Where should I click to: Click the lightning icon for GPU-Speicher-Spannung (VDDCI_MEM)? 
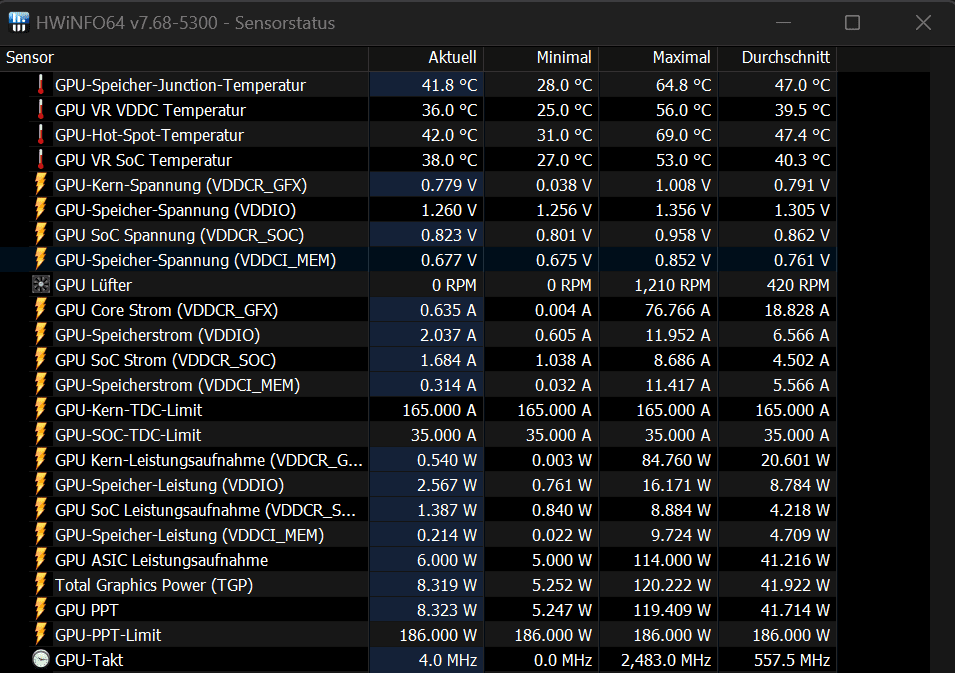click(41, 259)
